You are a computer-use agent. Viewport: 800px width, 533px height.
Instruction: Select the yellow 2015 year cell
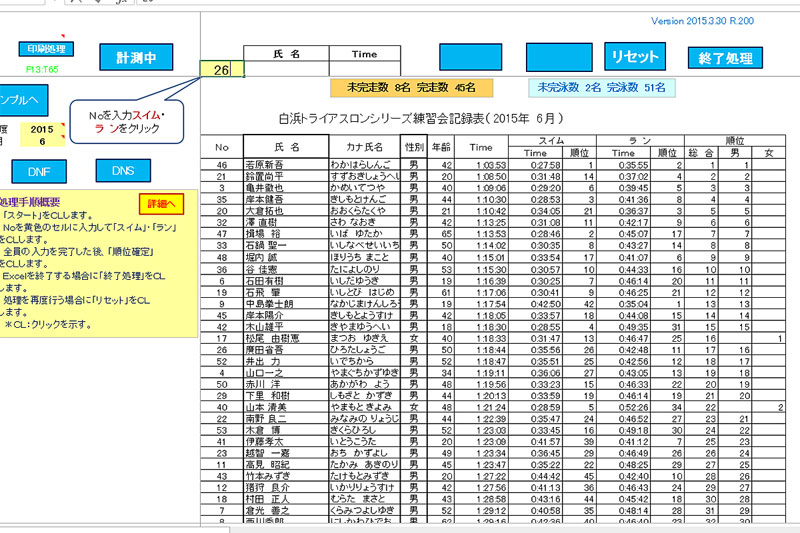click(42, 130)
